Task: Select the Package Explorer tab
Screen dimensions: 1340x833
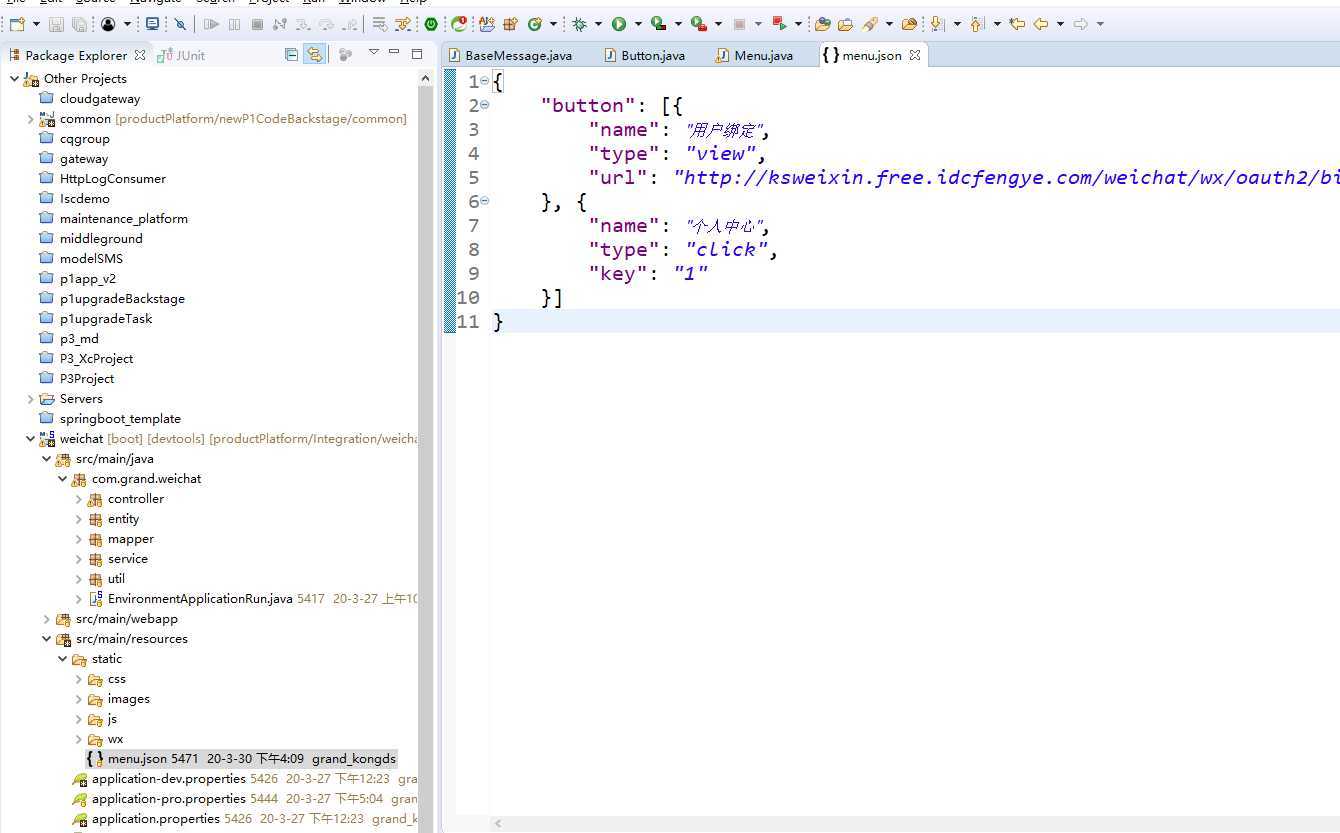Action: coord(76,56)
